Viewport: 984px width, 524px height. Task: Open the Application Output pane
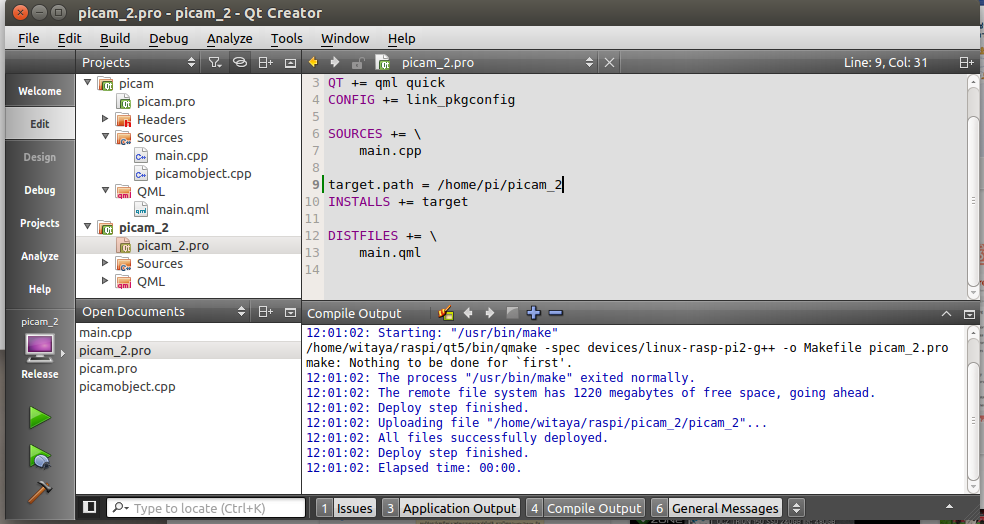tap(451, 508)
